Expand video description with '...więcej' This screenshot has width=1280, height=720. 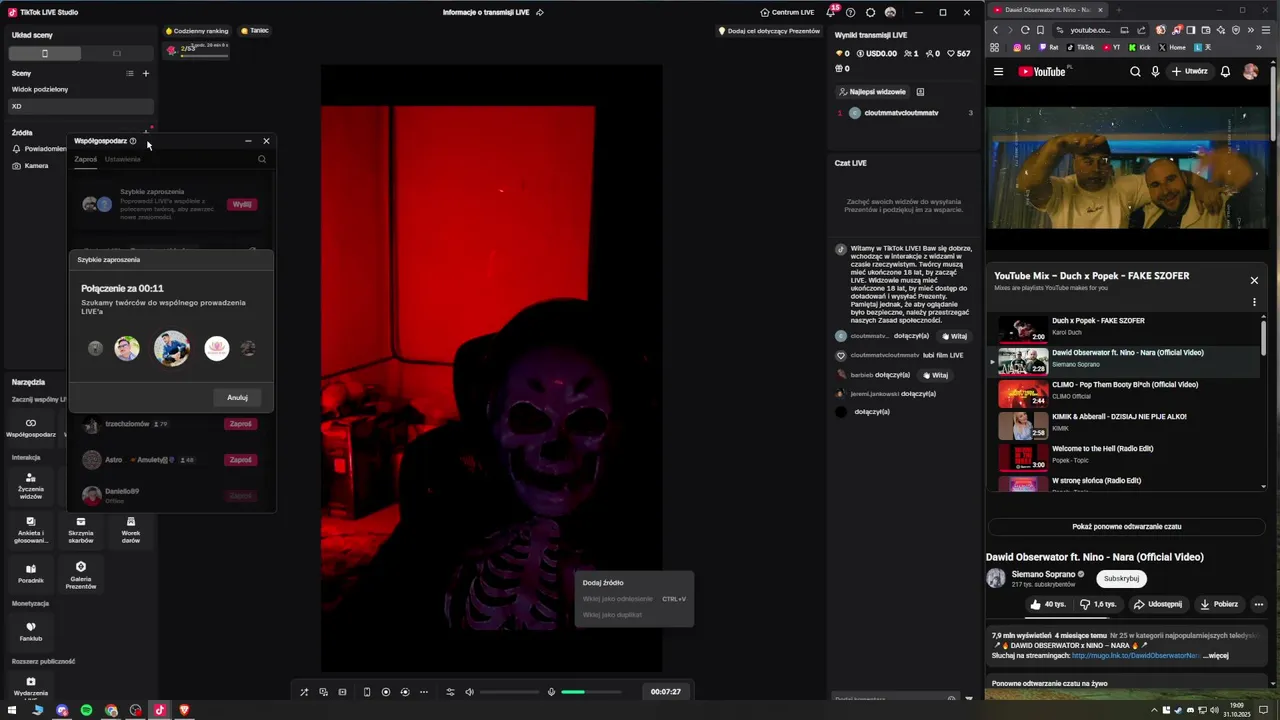pos(1216,656)
